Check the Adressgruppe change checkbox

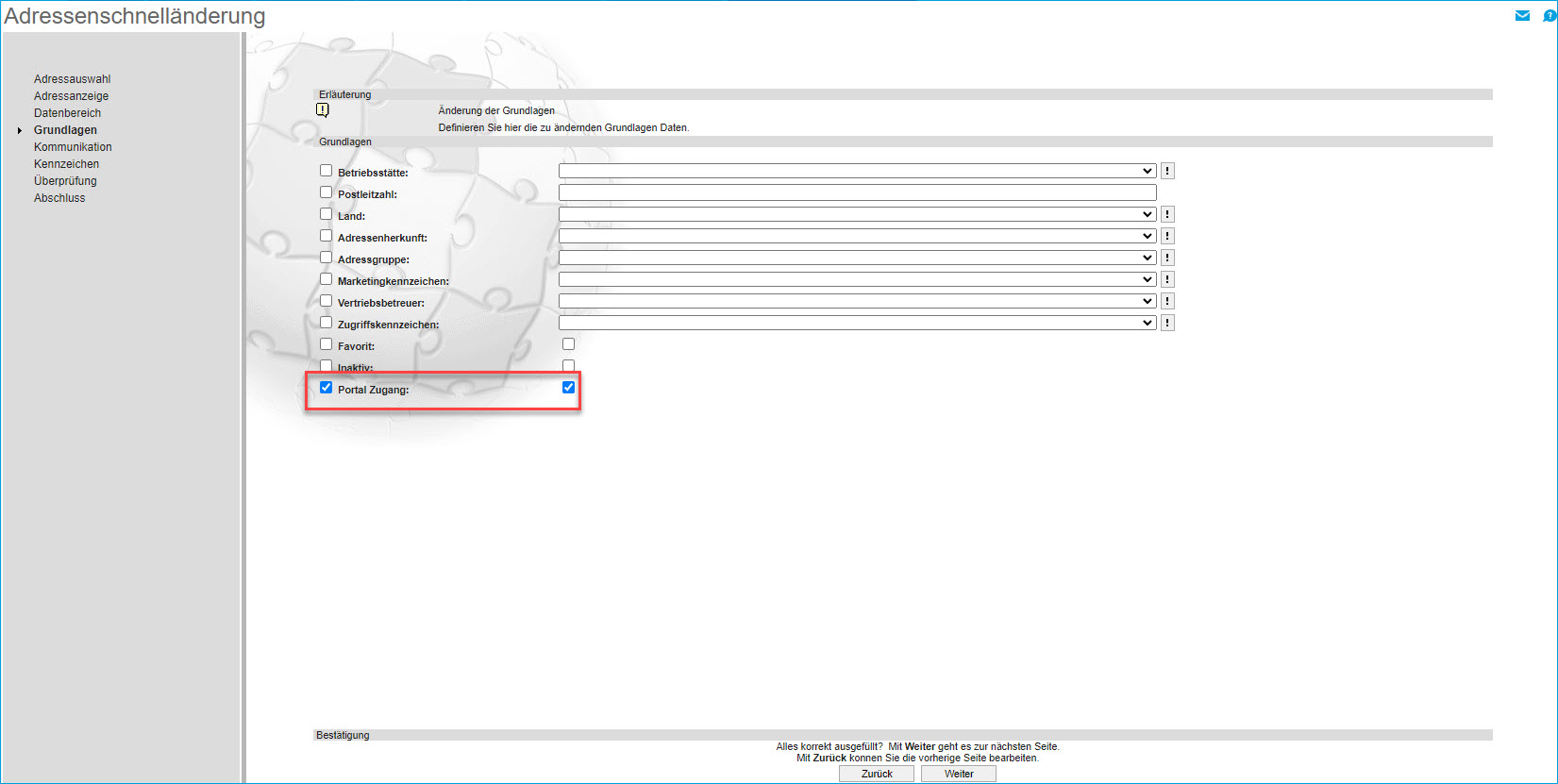326,258
